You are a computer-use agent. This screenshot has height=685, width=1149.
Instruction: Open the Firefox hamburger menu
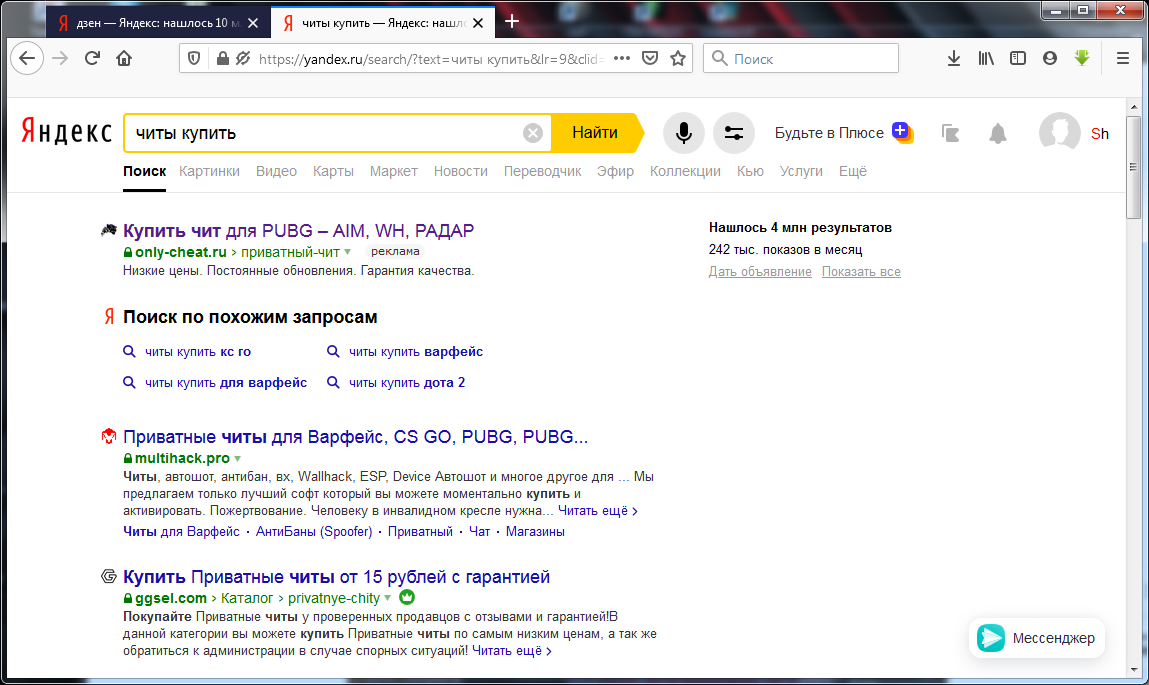click(x=1123, y=58)
